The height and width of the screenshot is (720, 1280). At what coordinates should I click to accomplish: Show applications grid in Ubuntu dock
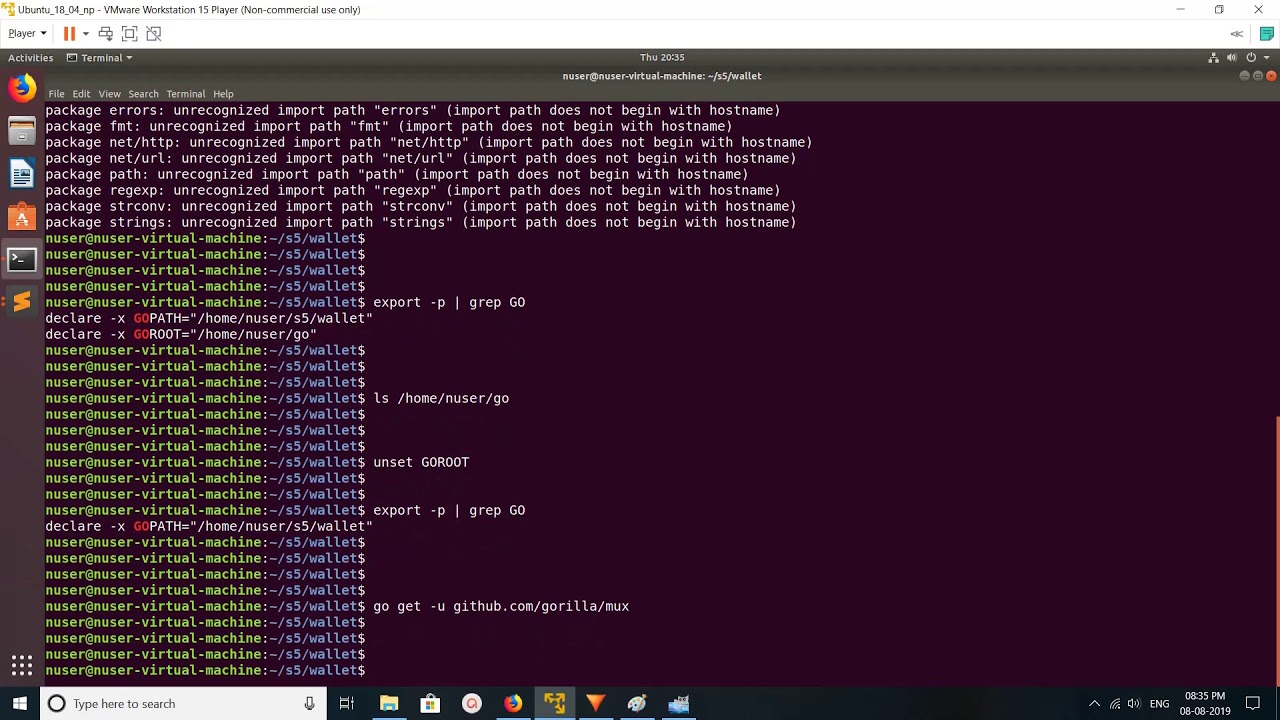(x=22, y=665)
